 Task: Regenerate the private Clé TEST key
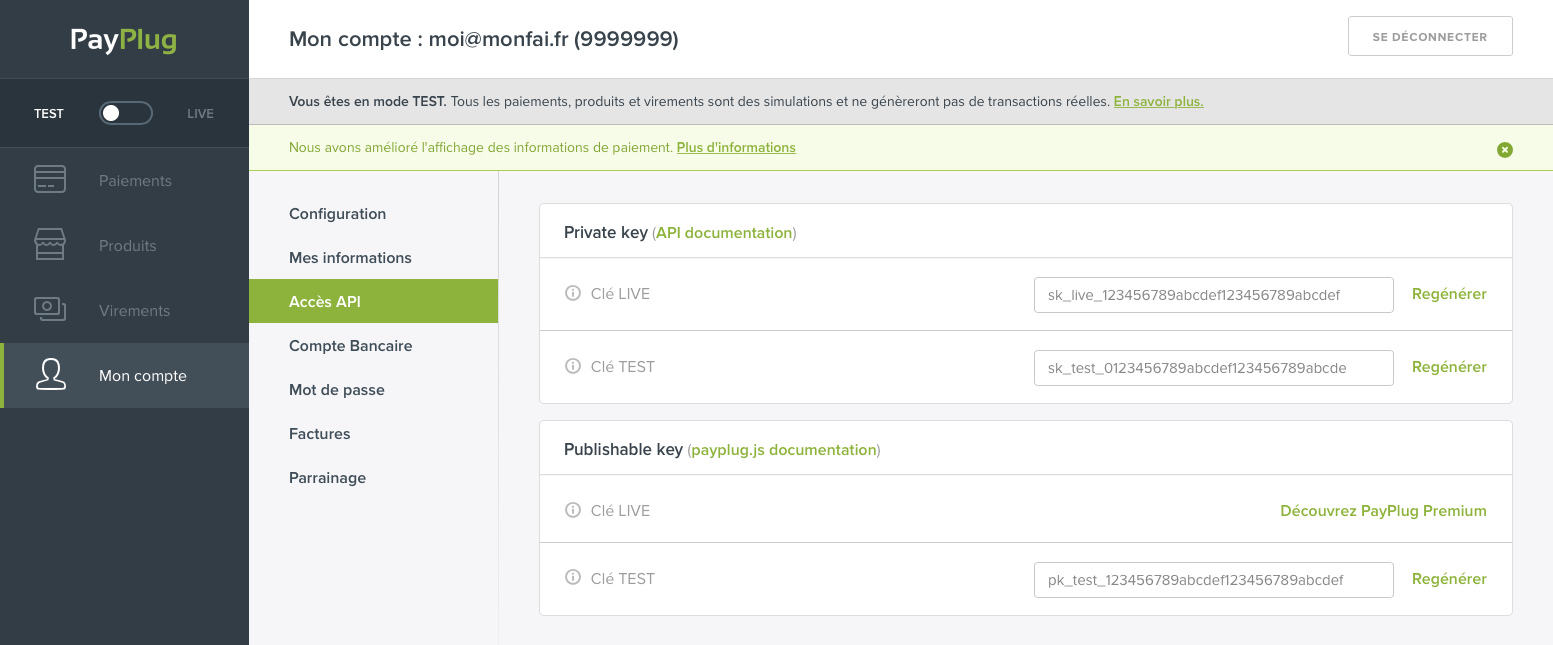1449,366
